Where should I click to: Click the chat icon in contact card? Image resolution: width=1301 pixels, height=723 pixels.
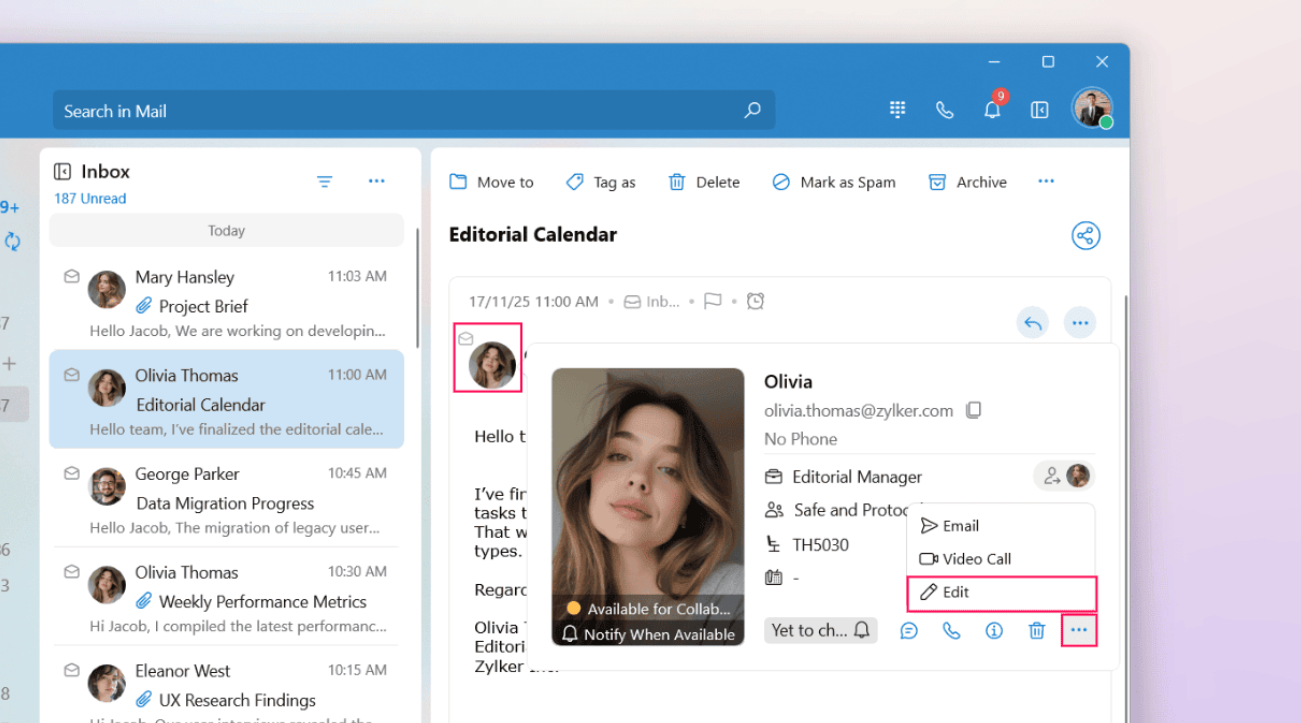pos(909,631)
